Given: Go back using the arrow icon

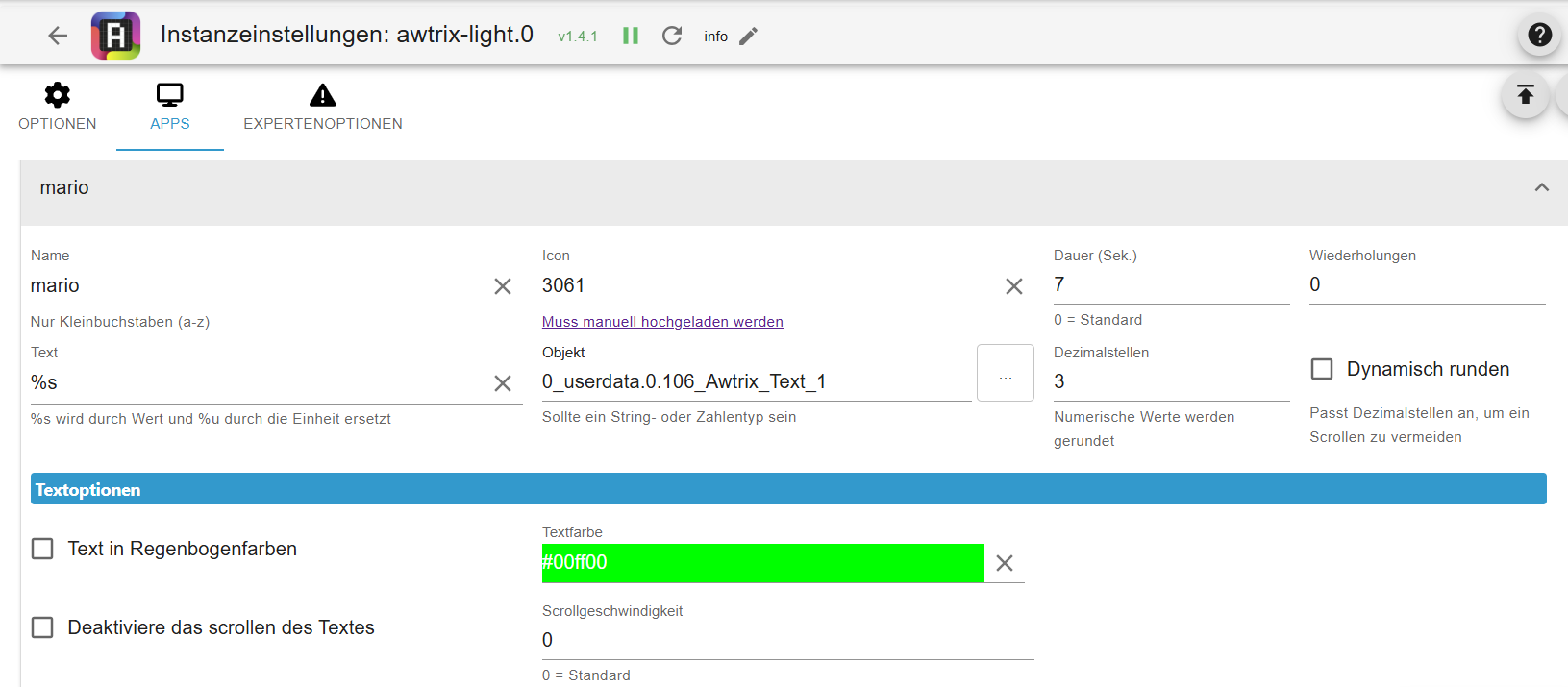Looking at the screenshot, I should coord(58,36).
